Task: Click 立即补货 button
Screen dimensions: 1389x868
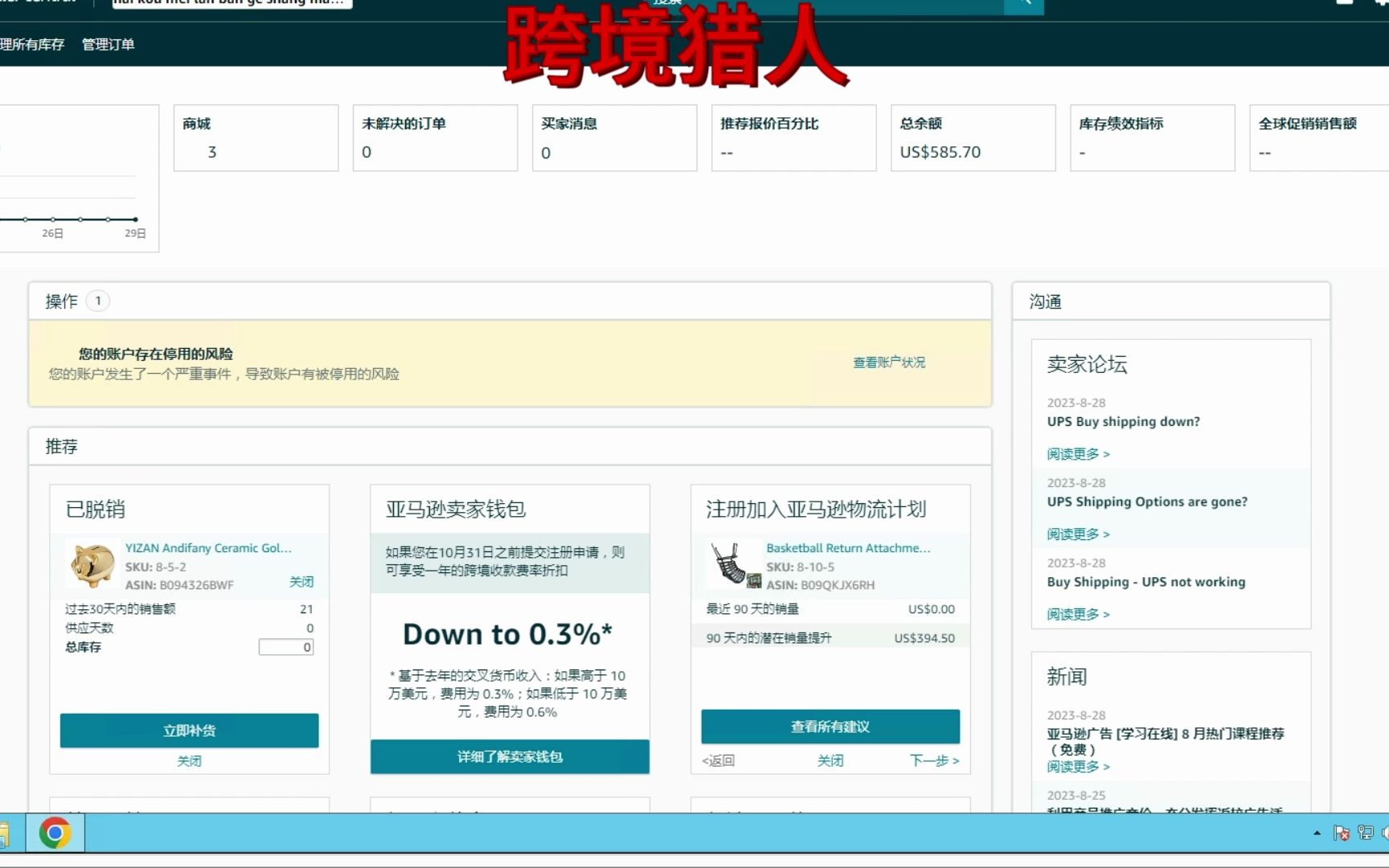Action: 189,731
